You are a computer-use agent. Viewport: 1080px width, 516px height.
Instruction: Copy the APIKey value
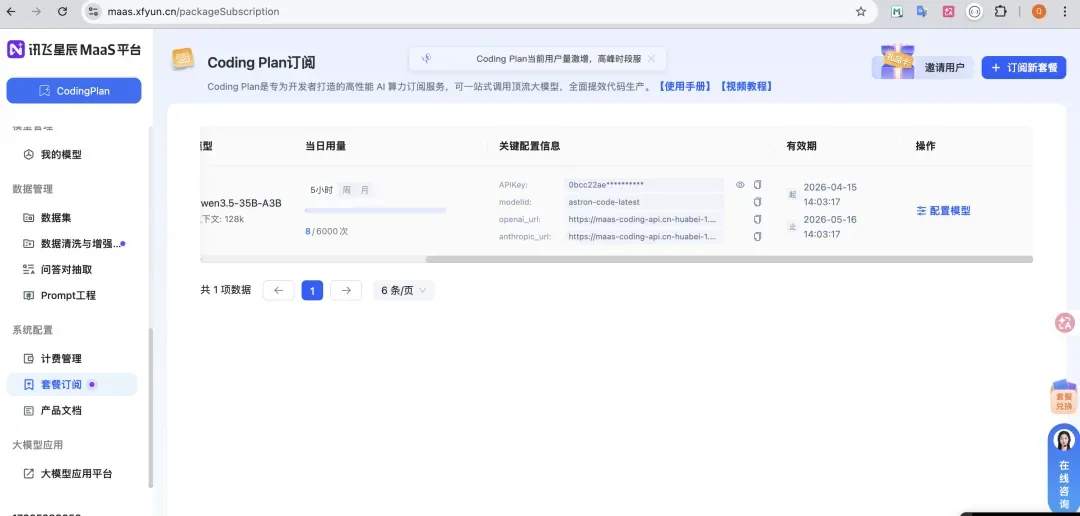(x=757, y=185)
